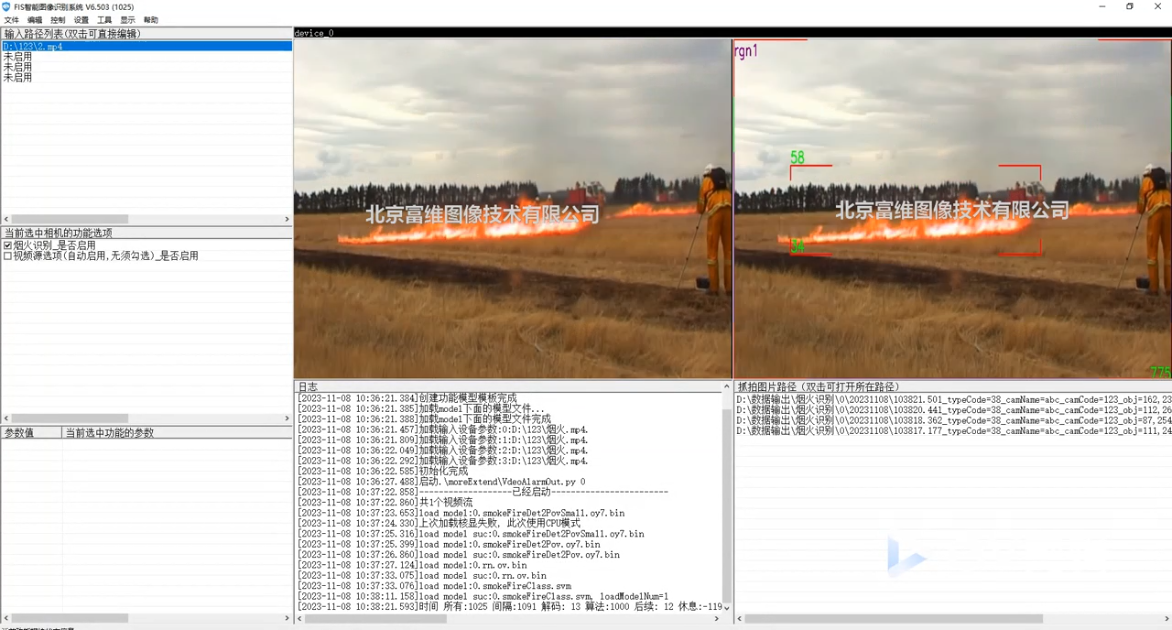Open the 设置 menu
1172x630 pixels.
point(81,20)
